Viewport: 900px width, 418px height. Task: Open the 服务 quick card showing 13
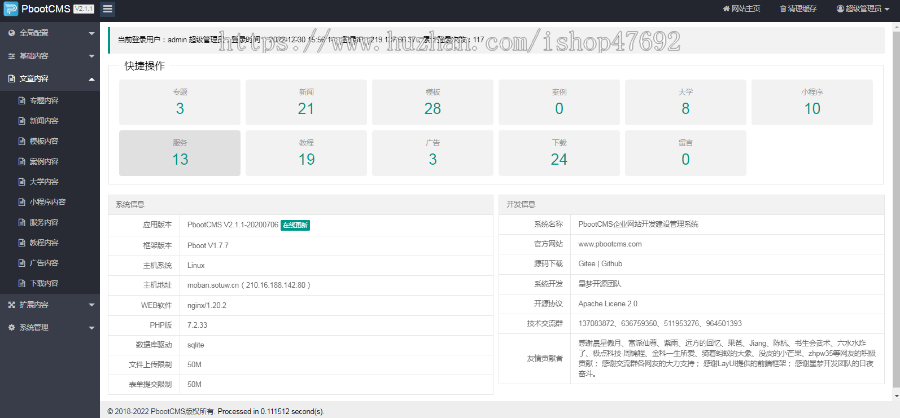pos(180,153)
